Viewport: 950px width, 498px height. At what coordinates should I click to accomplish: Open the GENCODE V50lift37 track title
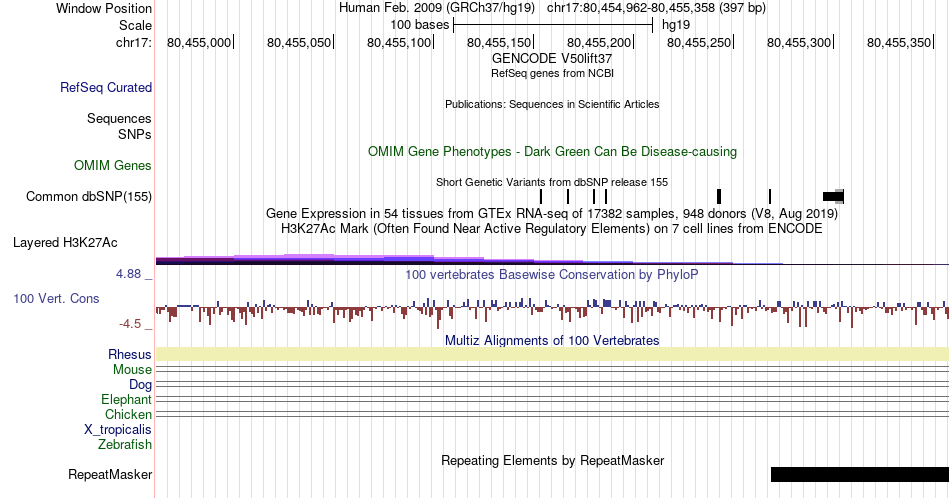tap(552, 59)
